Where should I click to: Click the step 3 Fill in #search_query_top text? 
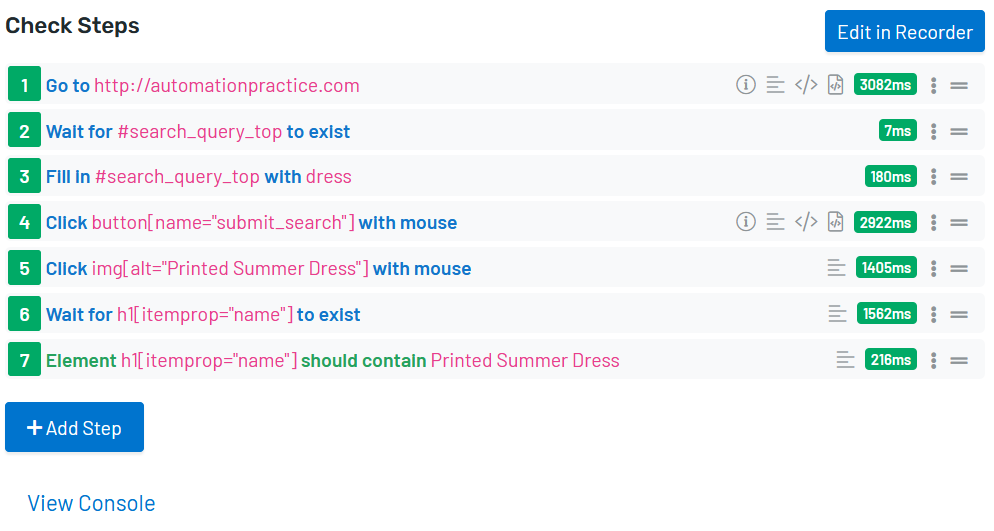[152, 177]
